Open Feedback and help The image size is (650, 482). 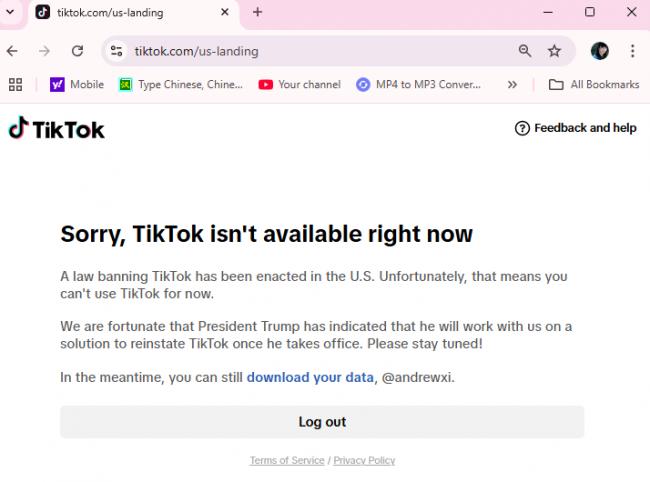[575, 128]
